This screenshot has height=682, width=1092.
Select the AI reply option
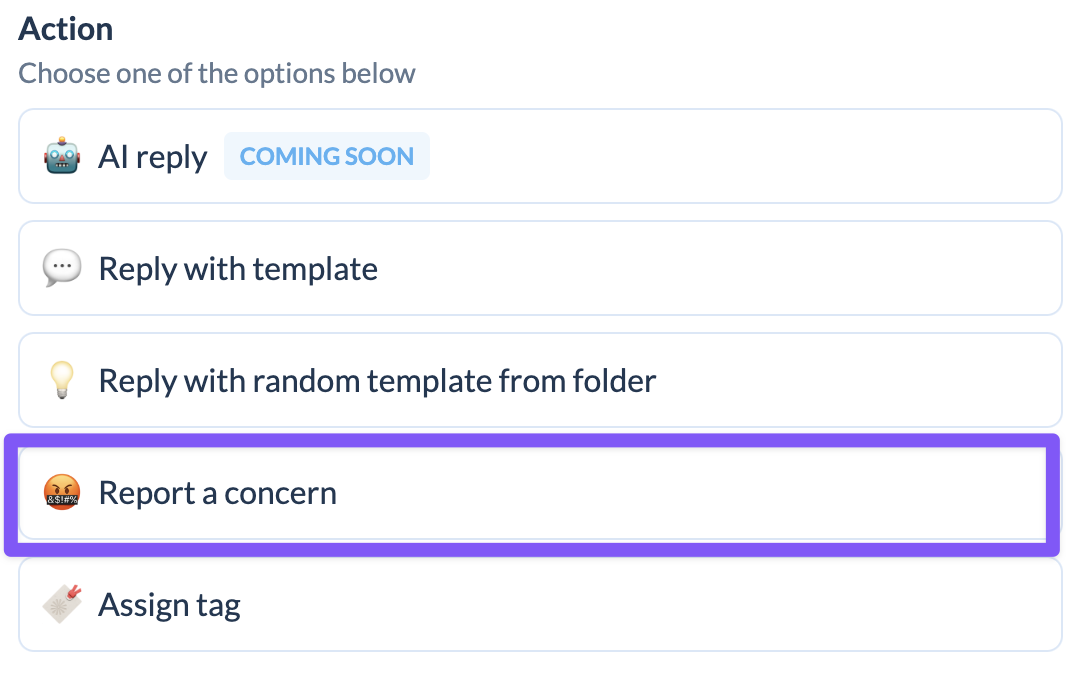point(540,156)
